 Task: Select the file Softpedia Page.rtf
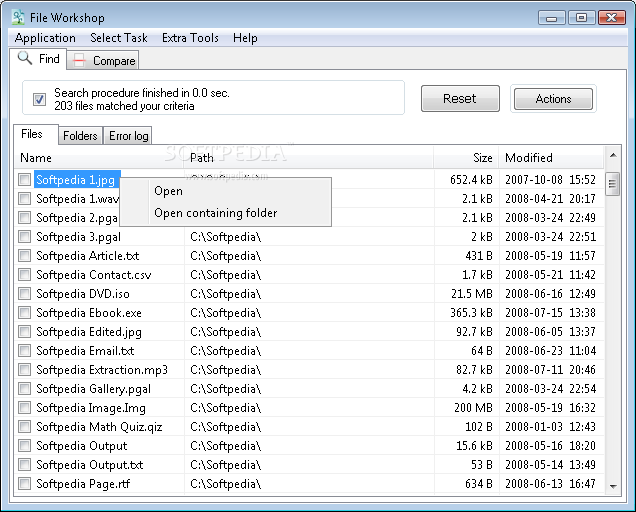coord(83,484)
